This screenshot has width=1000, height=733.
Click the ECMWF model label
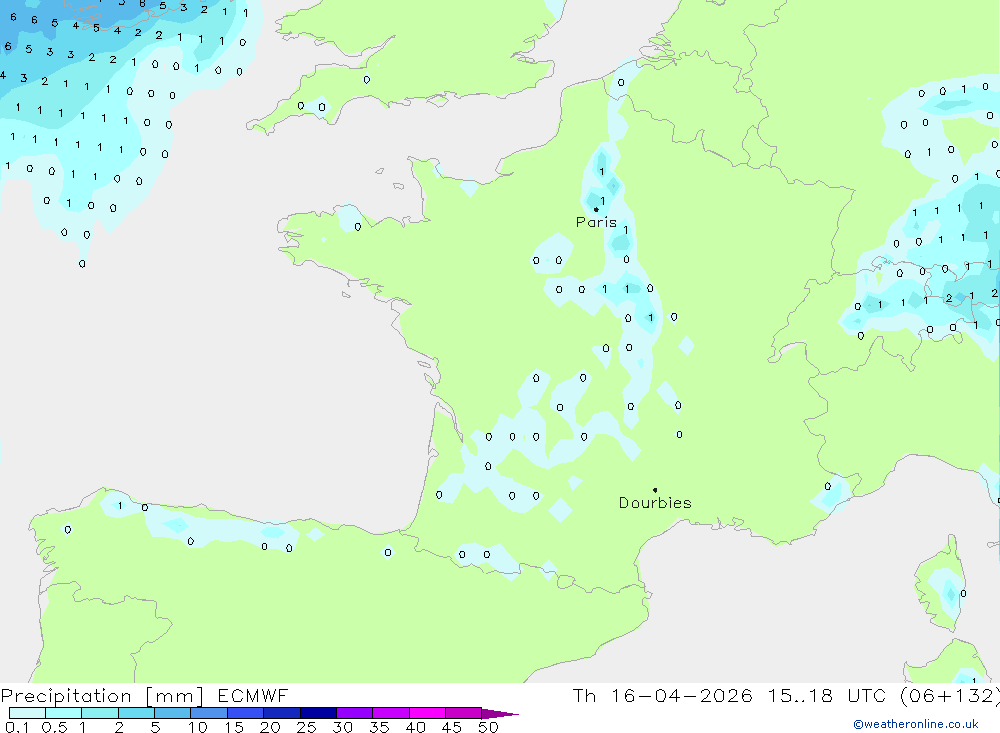pos(253,695)
